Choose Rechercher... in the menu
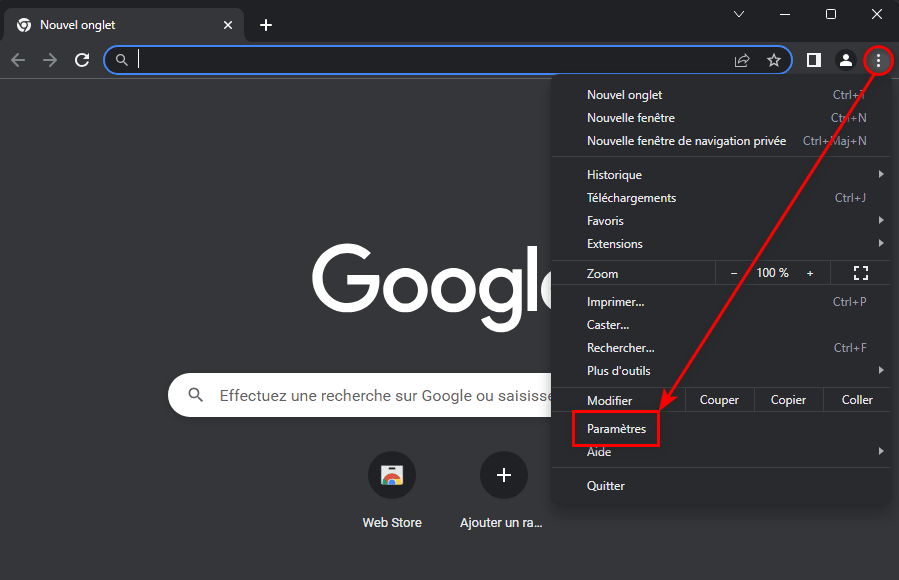The height and width of the screenshot is (580, 899). click(721, 347)
